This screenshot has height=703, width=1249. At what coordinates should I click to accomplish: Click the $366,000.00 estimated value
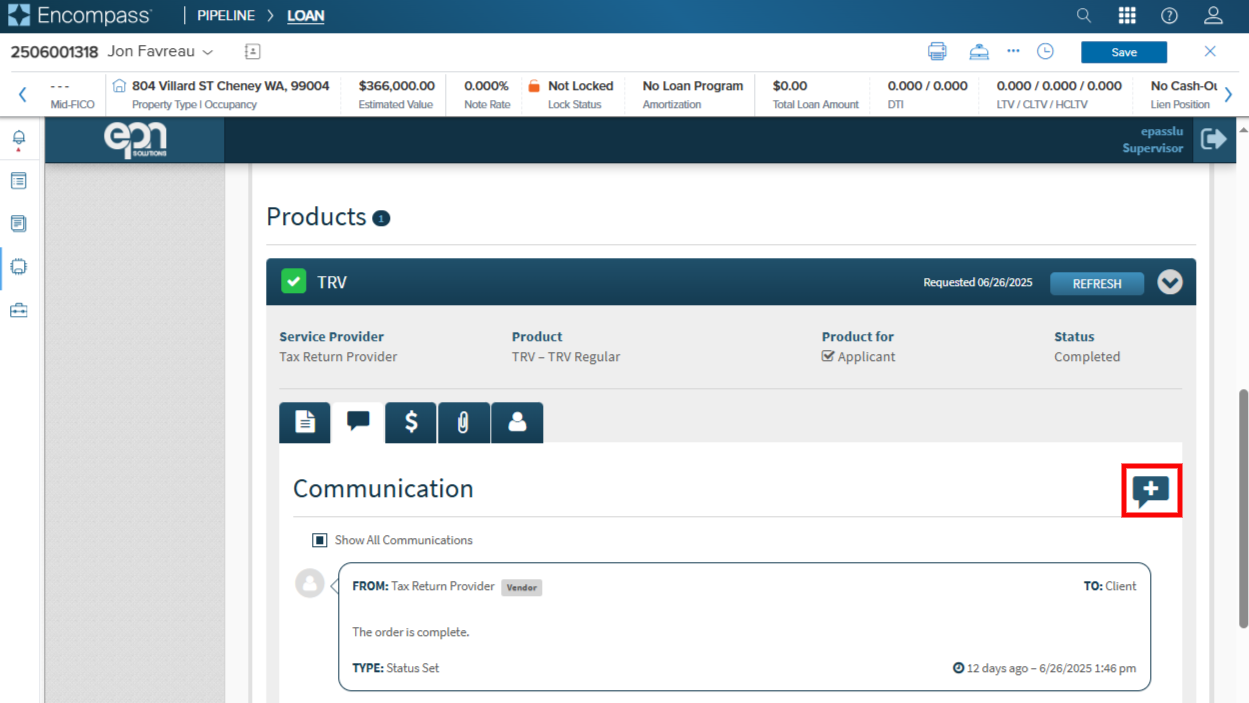(397, 86)
